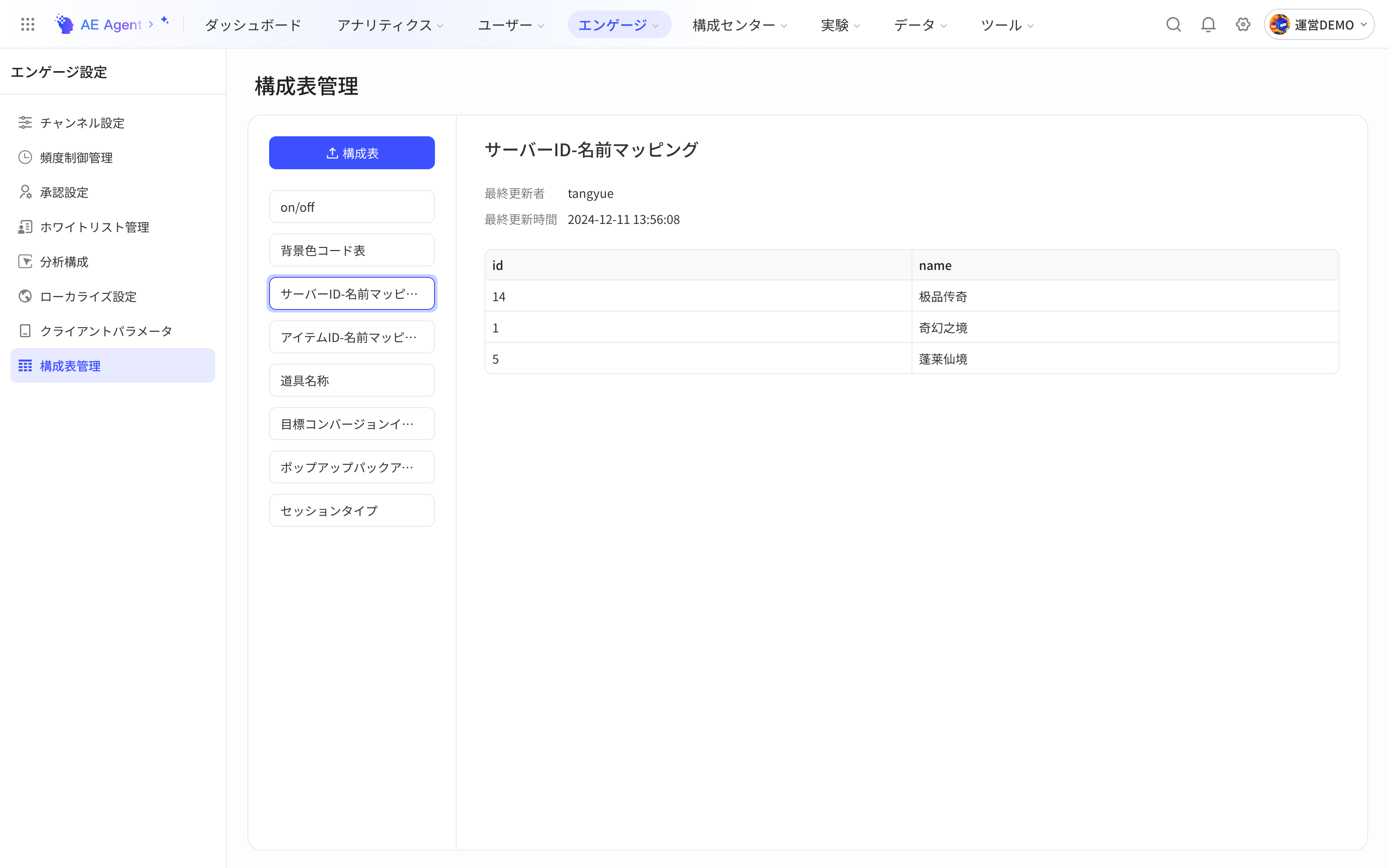
Task: Select the ポップアップパックア… list entry
Action: 352,467
